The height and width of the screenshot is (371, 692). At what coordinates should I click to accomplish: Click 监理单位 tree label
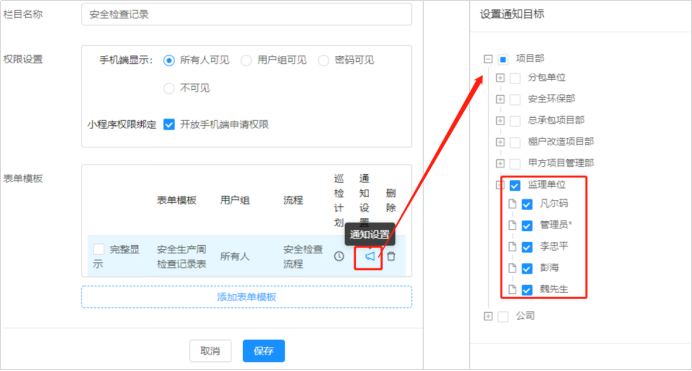[546, 184]
